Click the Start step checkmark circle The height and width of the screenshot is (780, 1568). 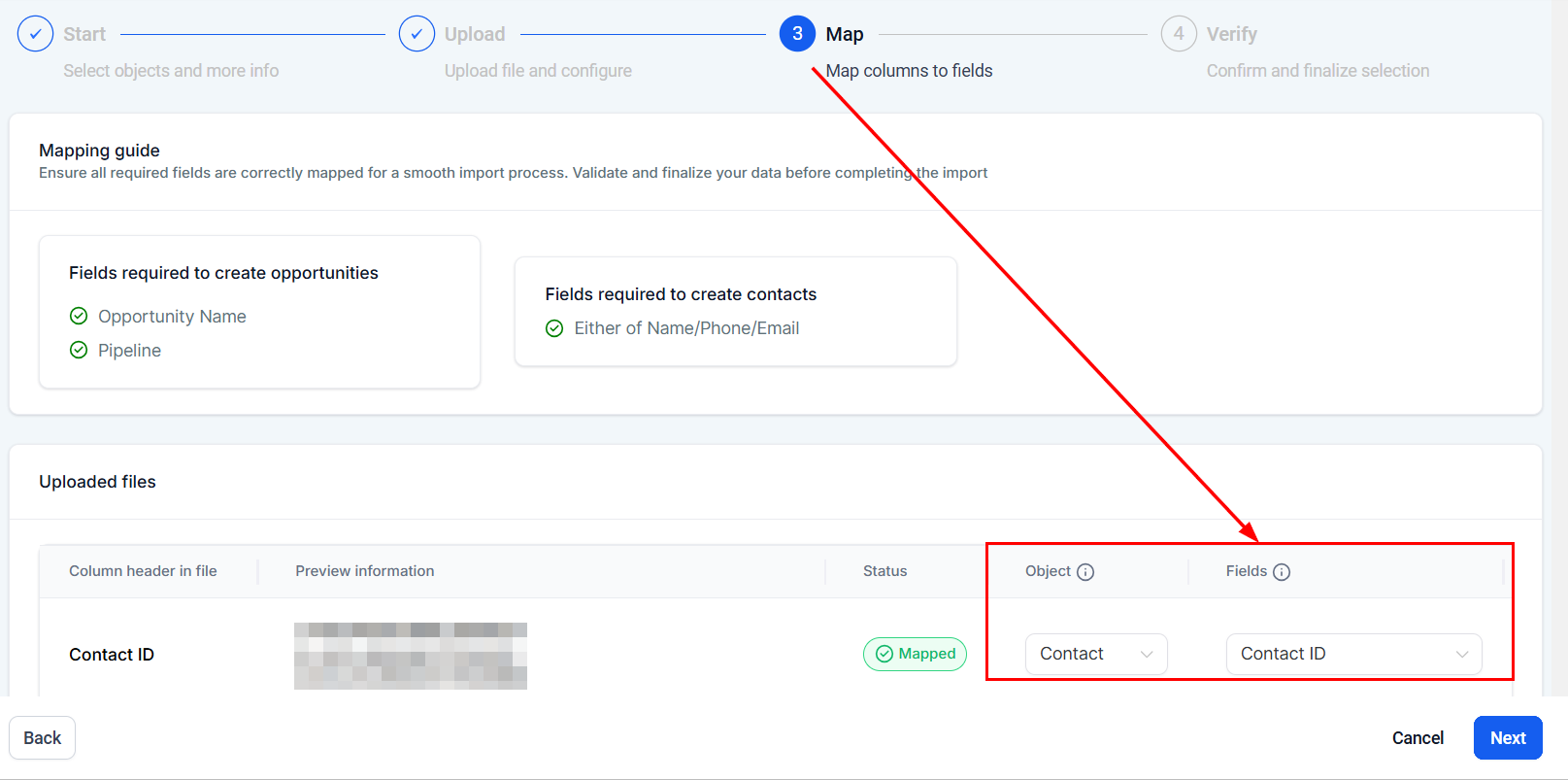[35, 34]
